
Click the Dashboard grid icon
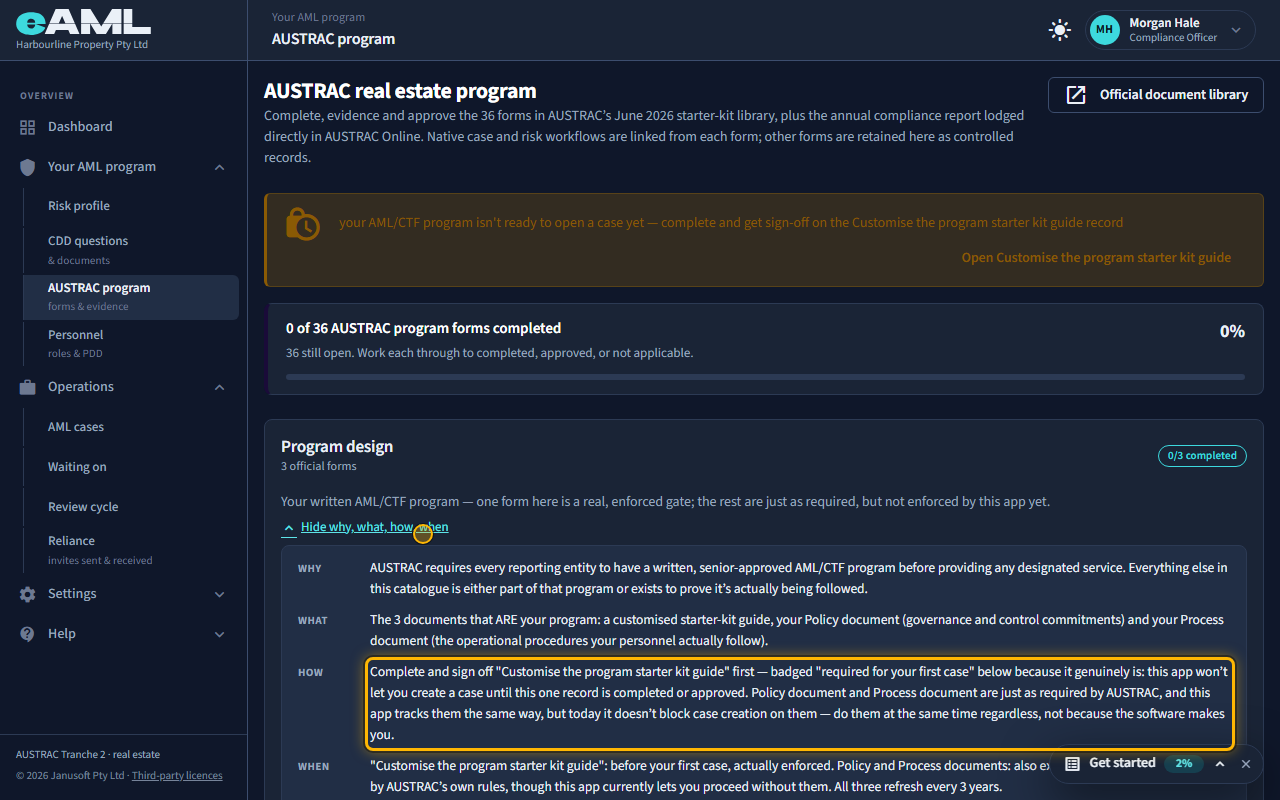click(x=27, y=127)
